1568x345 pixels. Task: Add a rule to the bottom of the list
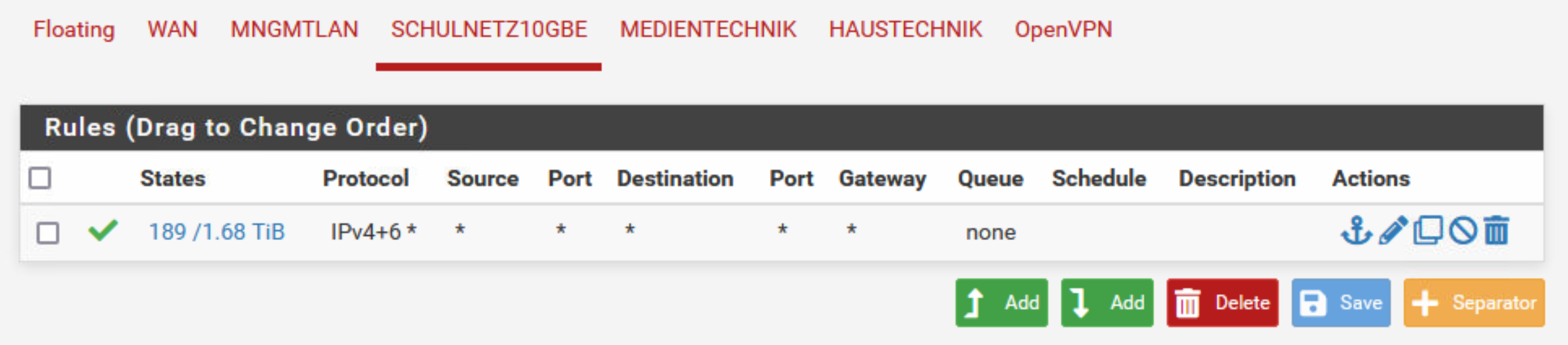pos(1107,303)
